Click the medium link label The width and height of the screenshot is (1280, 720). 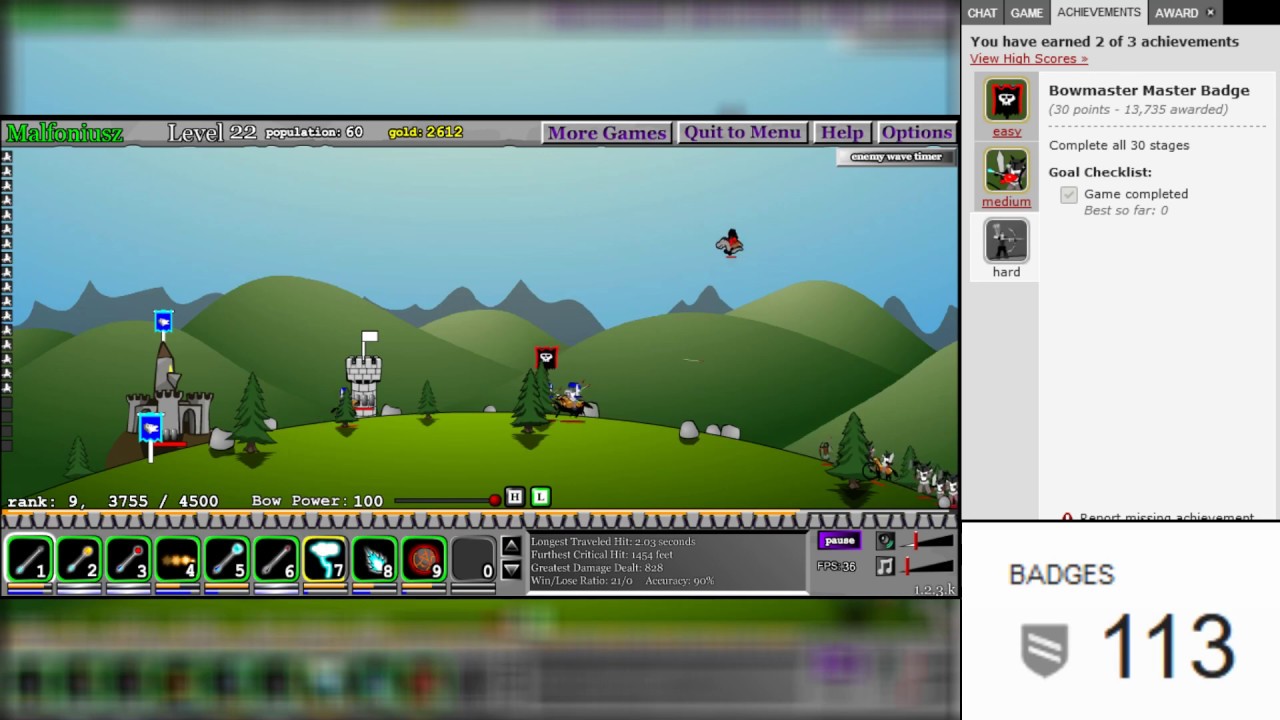pyautogui.click(x=1006, y=202)
